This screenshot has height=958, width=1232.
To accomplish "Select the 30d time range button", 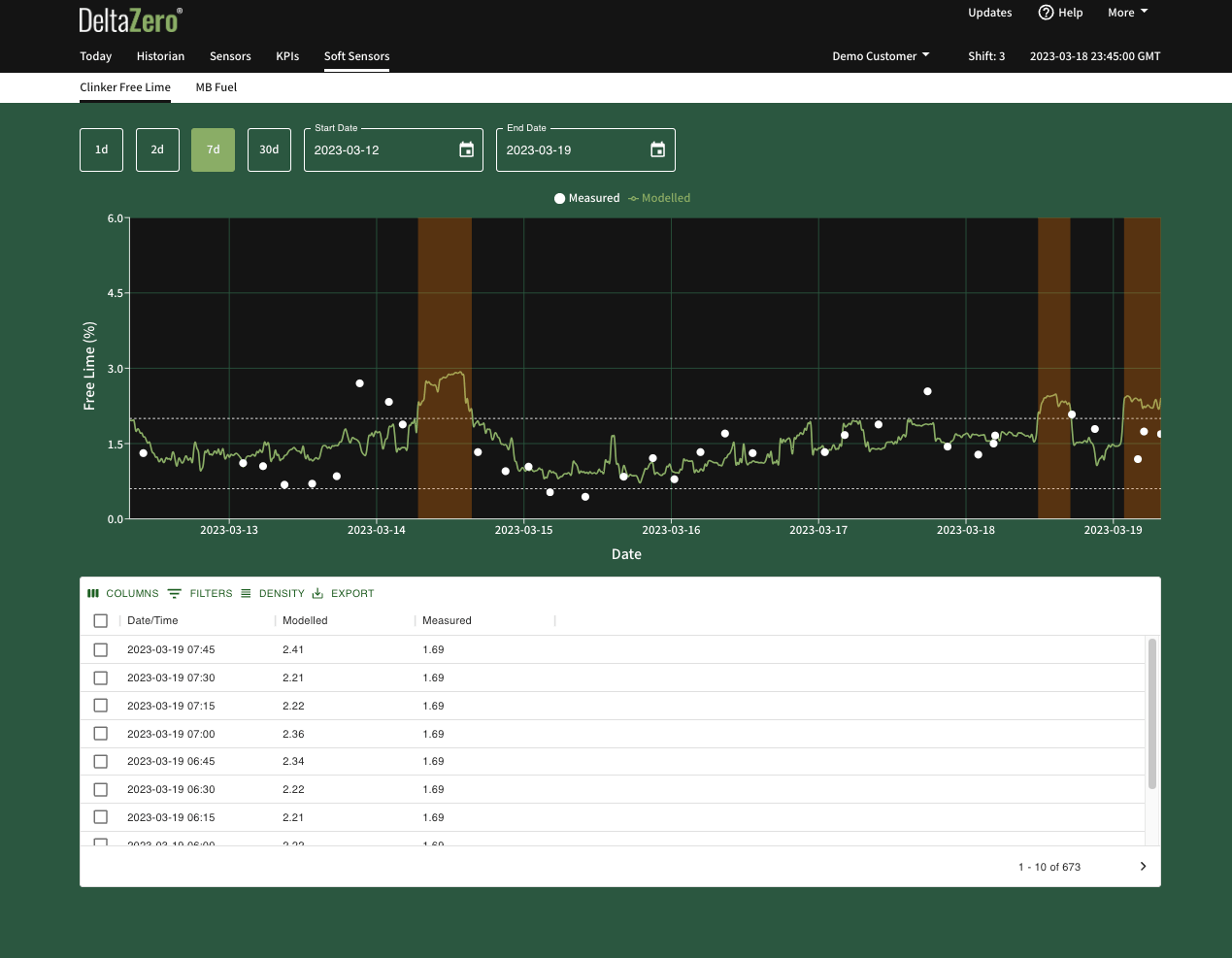I will tap(269, 149).
